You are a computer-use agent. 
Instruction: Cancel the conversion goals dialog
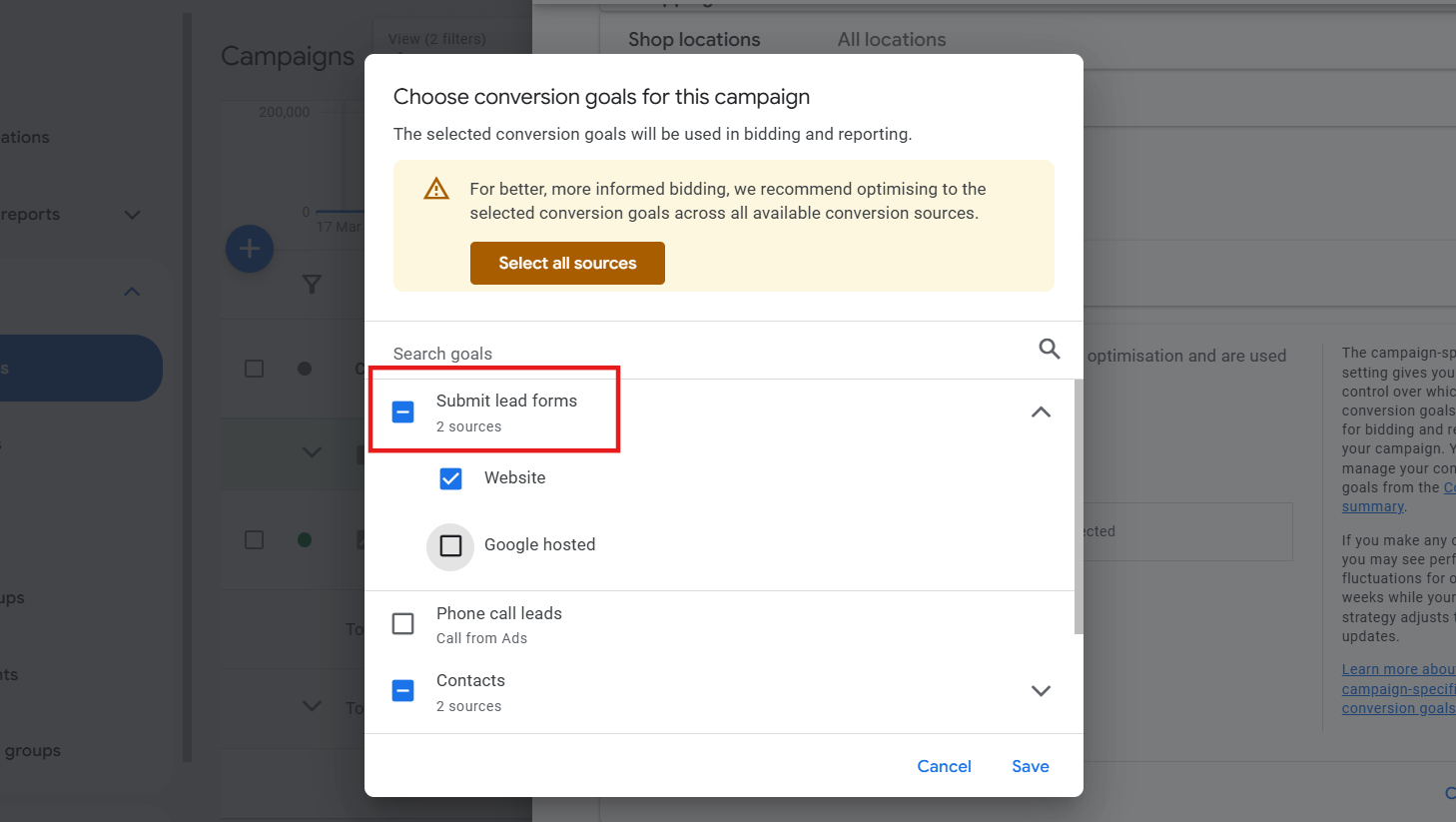tap(943, 766)
